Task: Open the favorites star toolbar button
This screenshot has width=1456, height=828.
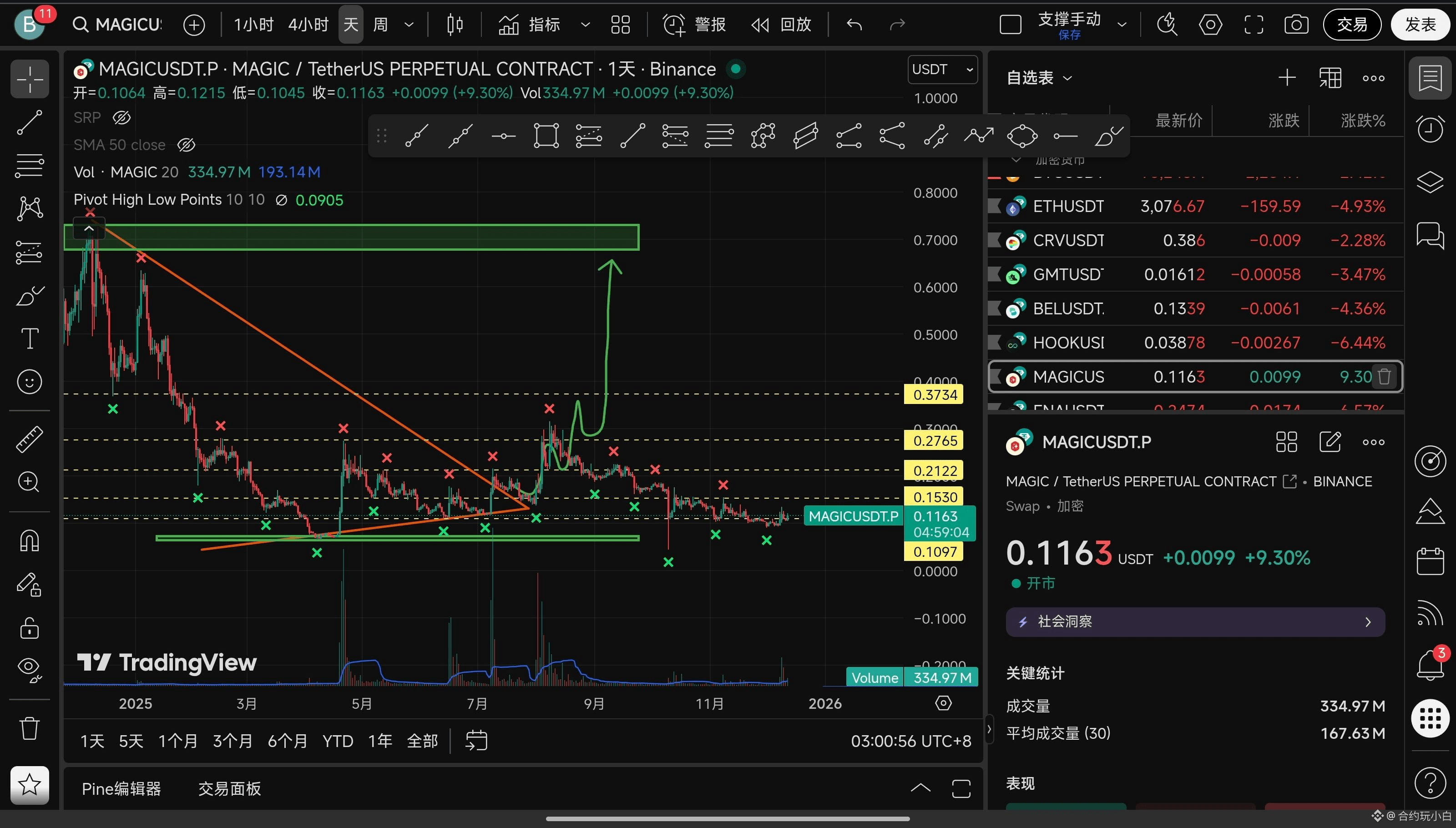Action: 30,785
